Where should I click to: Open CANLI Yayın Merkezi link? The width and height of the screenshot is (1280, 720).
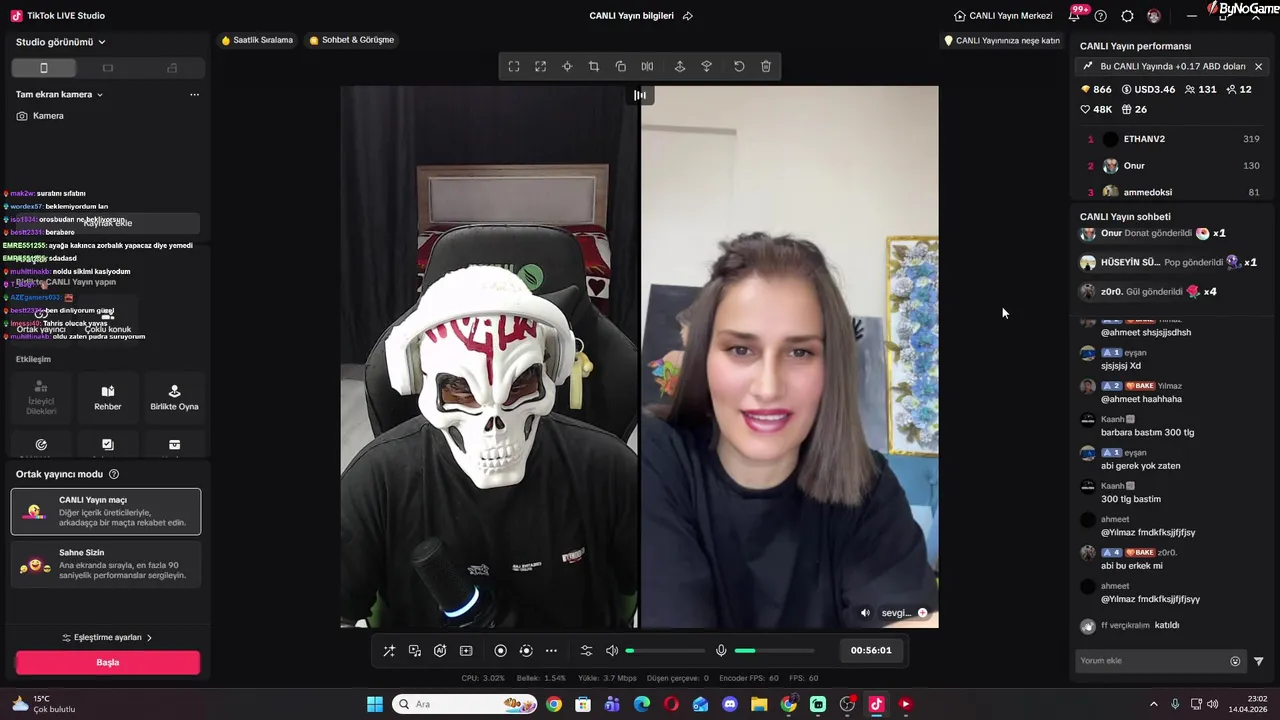click(1003, 16)
